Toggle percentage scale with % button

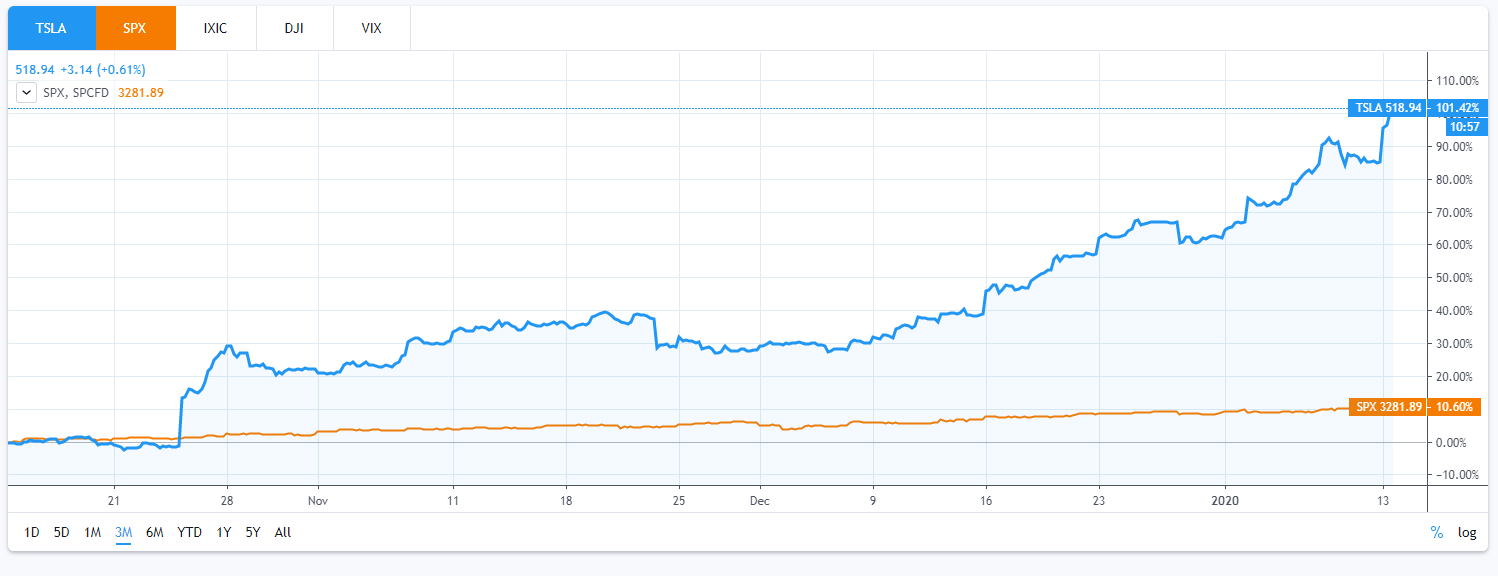1437,532
